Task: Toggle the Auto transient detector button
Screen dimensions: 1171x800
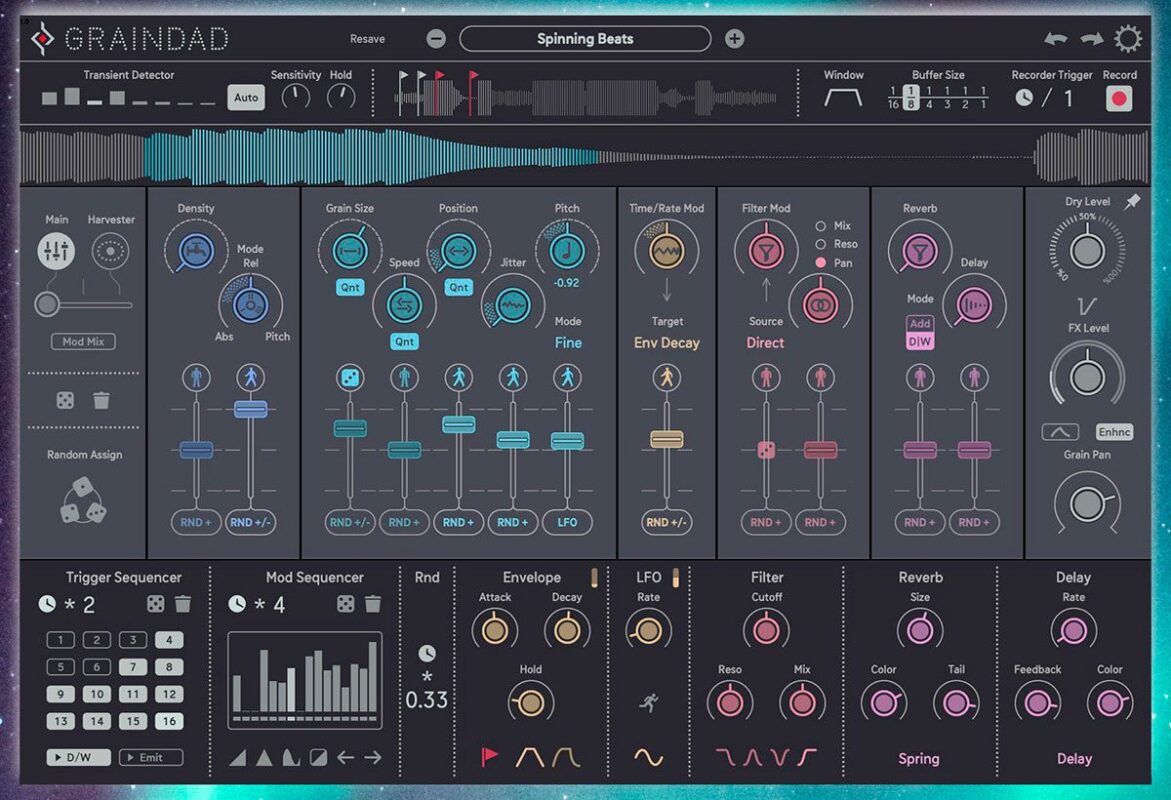Action: [246, 98]
